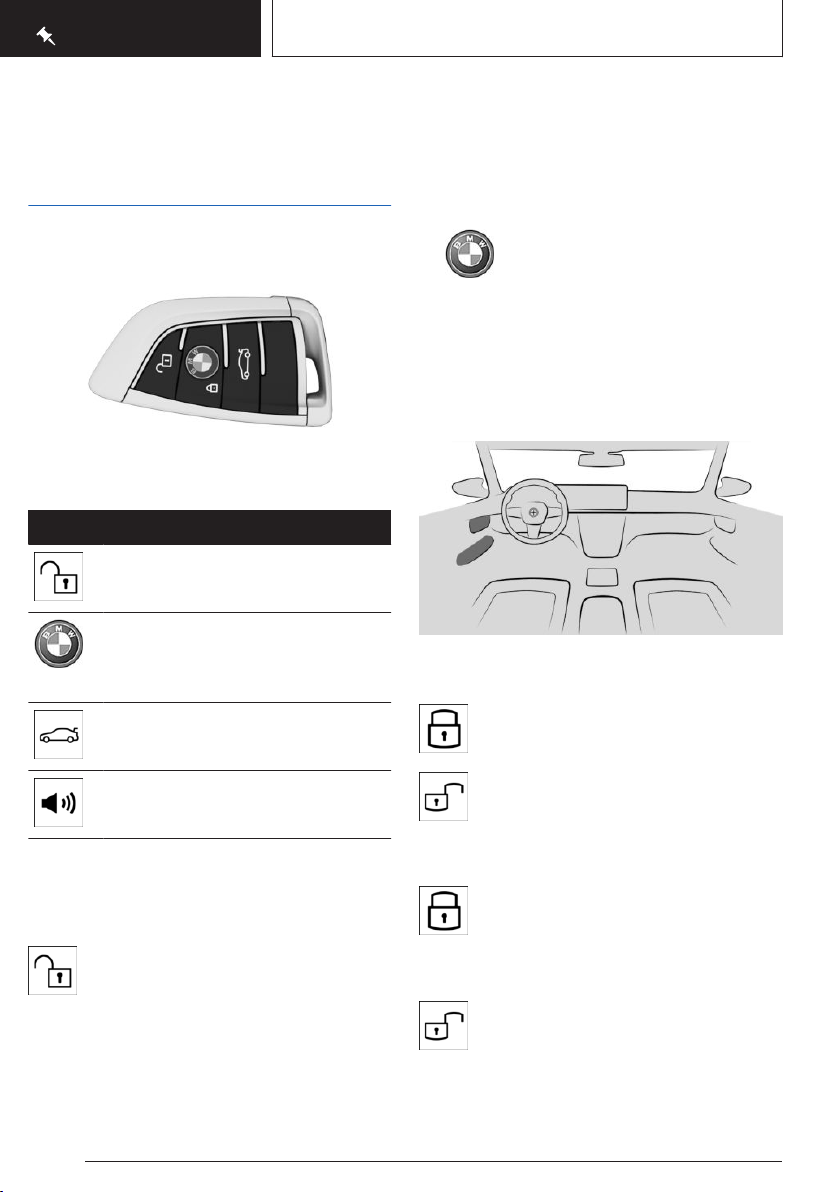Click the pushpin icon in the black header
Viewport: 840px width, 1192px height.
tap(46, 36)
